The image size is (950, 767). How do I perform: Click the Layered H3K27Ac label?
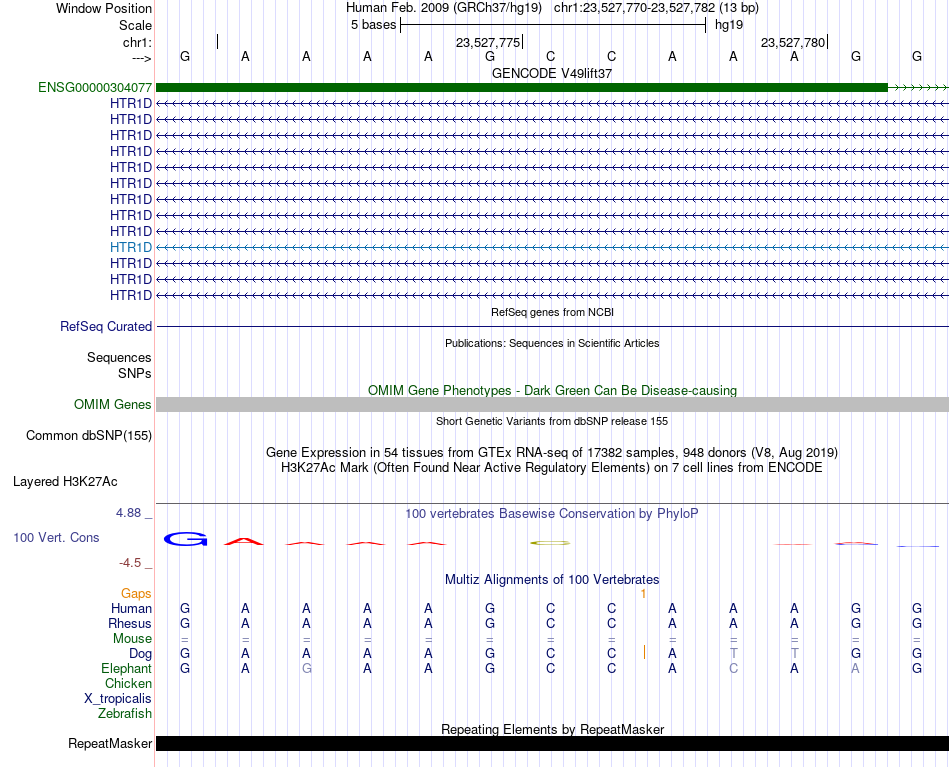[x=65, y=482]
